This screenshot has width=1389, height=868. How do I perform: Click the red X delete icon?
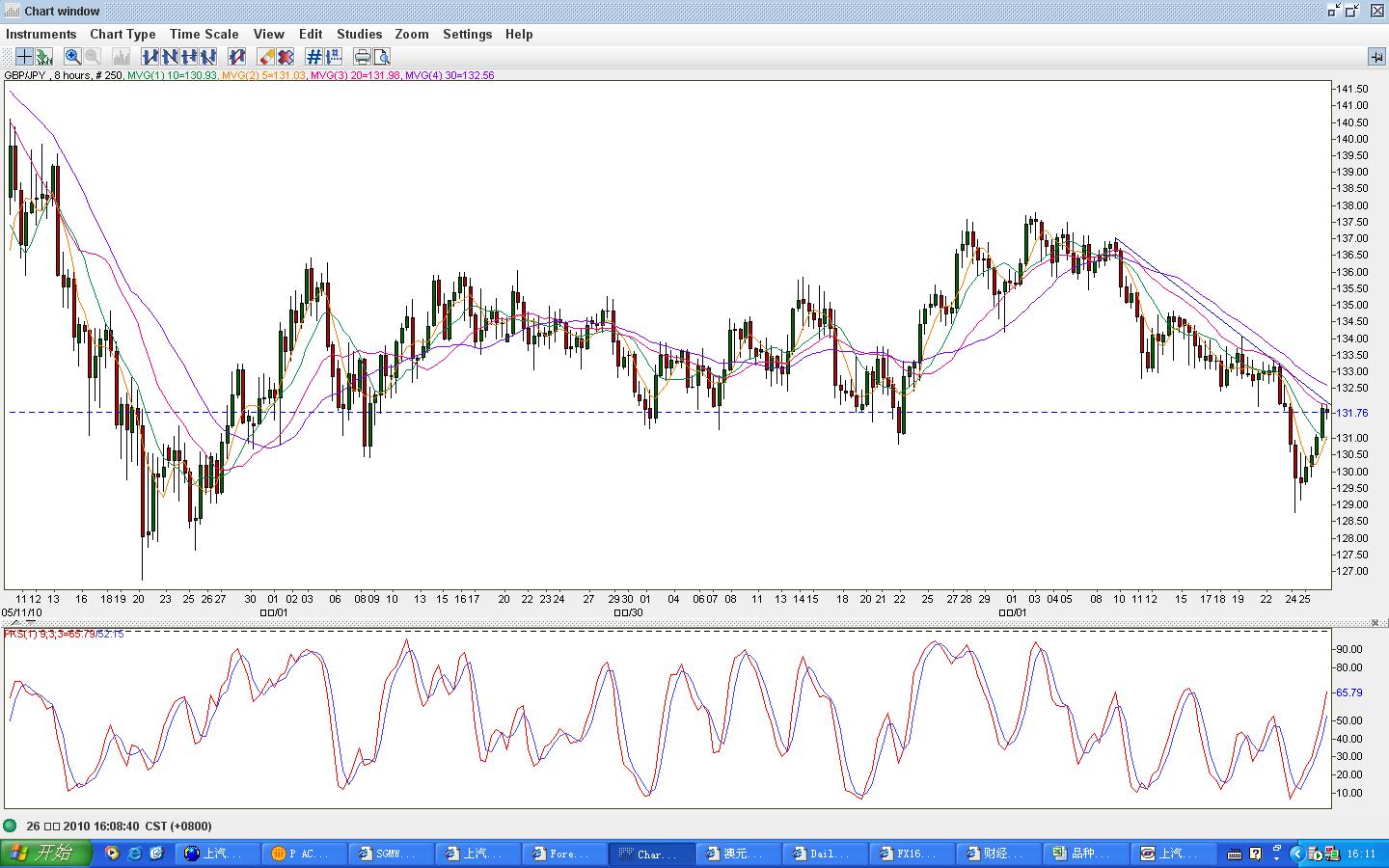(286, 57)
